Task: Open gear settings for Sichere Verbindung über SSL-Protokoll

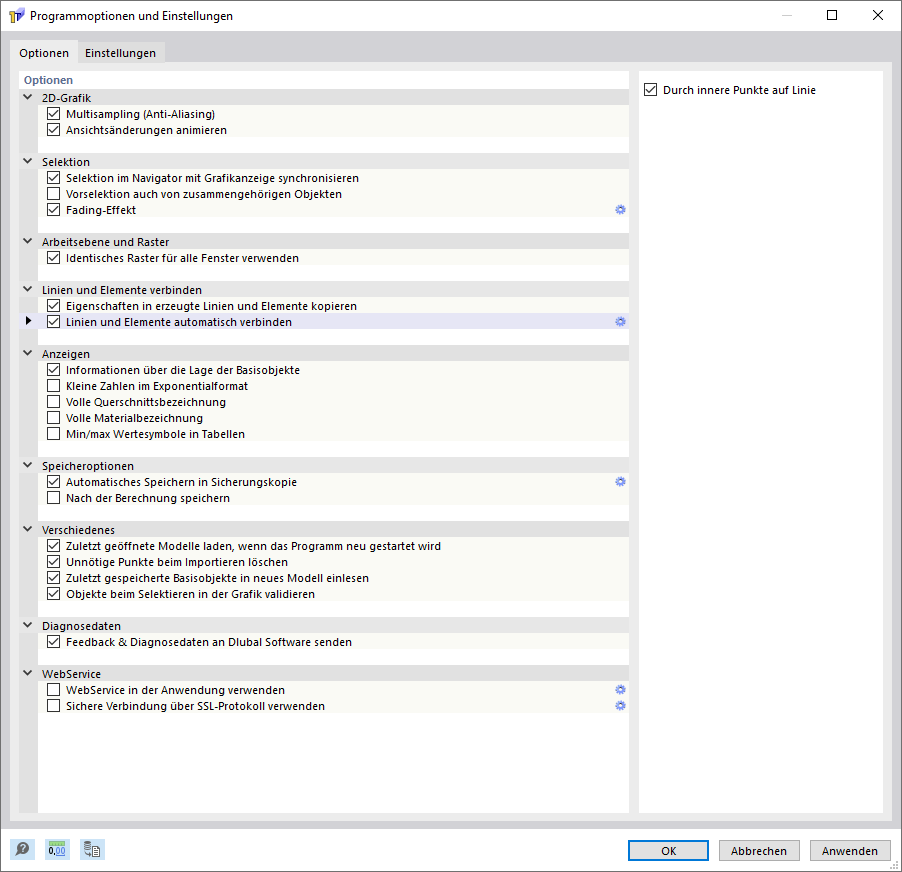Action: click(x=620, y=705)
